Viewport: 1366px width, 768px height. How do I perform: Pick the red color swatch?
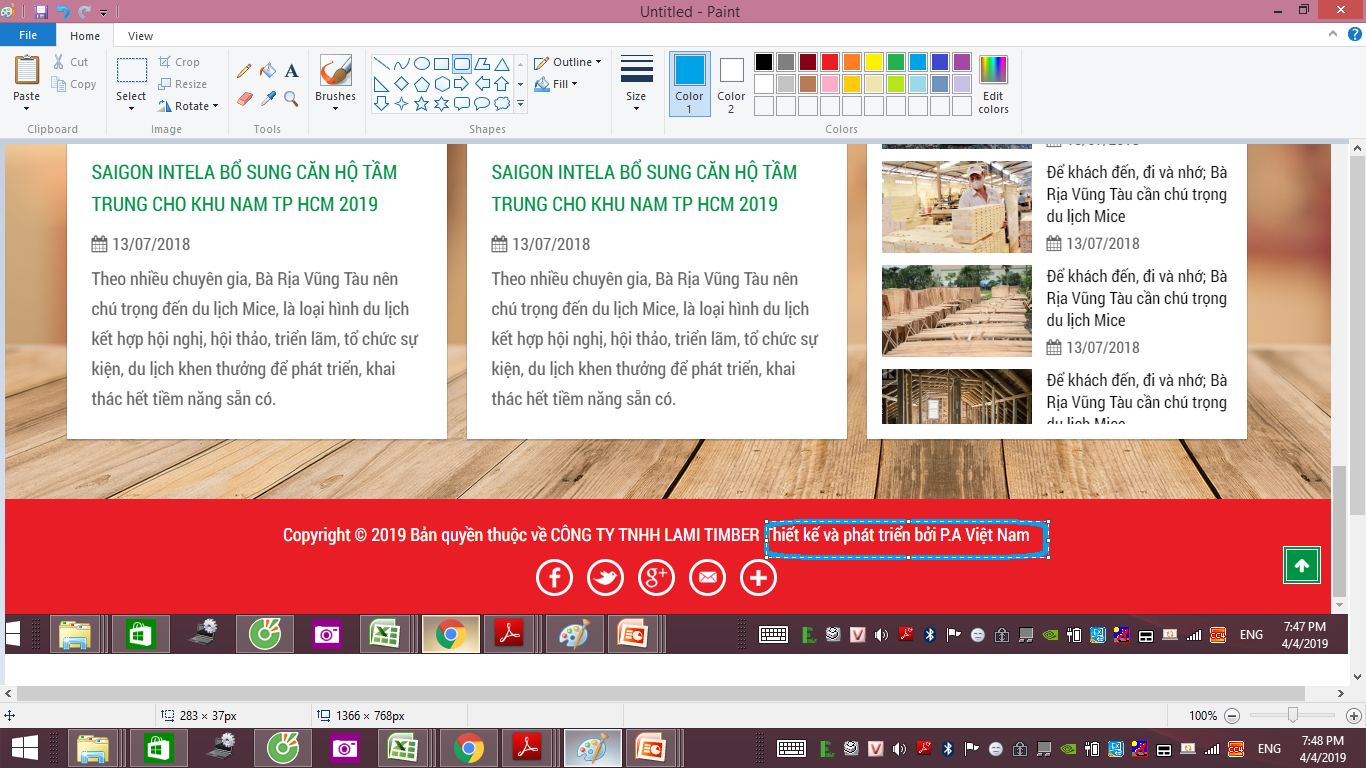point(830,62)
